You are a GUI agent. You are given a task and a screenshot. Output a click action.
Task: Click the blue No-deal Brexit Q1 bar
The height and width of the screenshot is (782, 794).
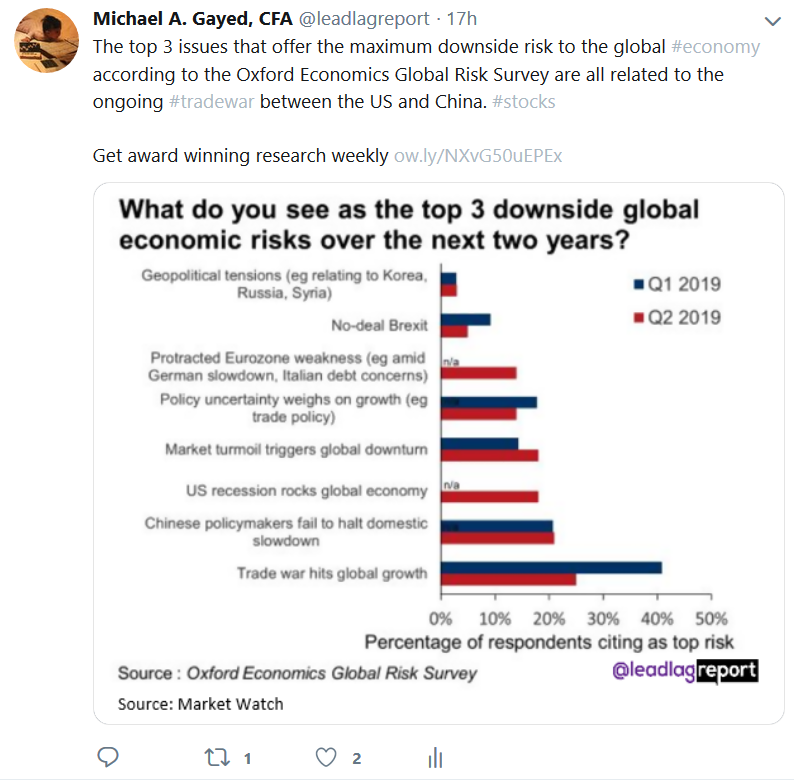pyautogui.click(x=466, y=319)
